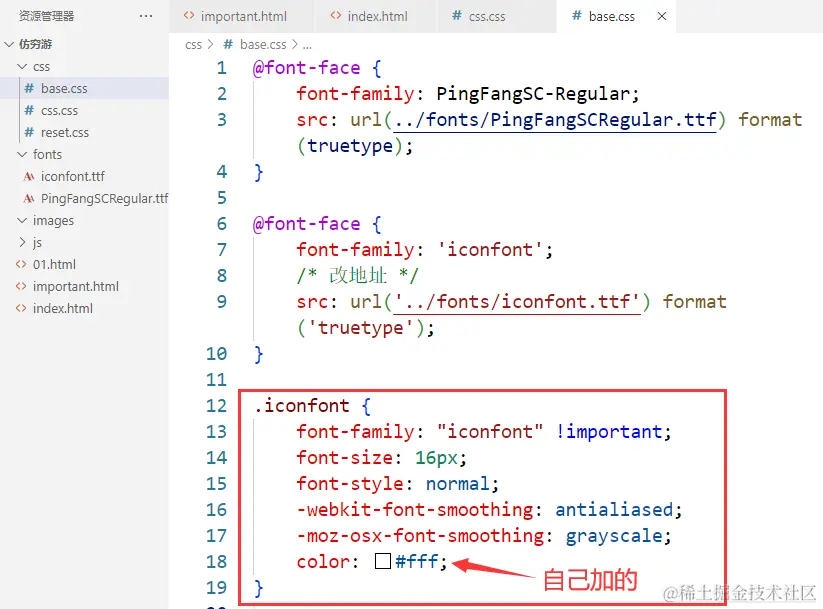Click the grayscale value on line 17
The height and width of the screenshot is (609, 823).
pyautogui.click(x=614, y=536)
